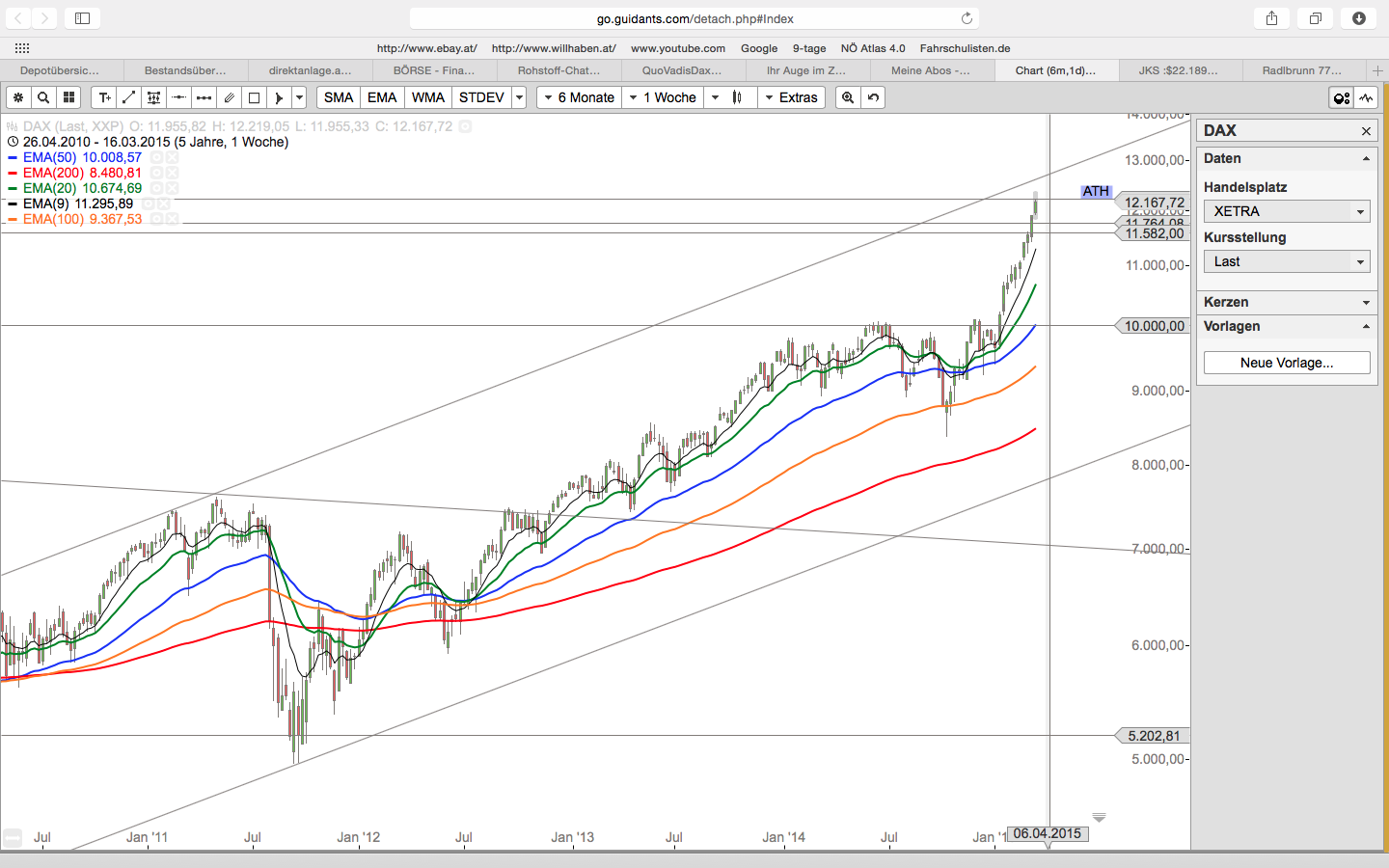Open the 6 Monate time range dropdown
The image size is (1389, 868).
(579, 97)
